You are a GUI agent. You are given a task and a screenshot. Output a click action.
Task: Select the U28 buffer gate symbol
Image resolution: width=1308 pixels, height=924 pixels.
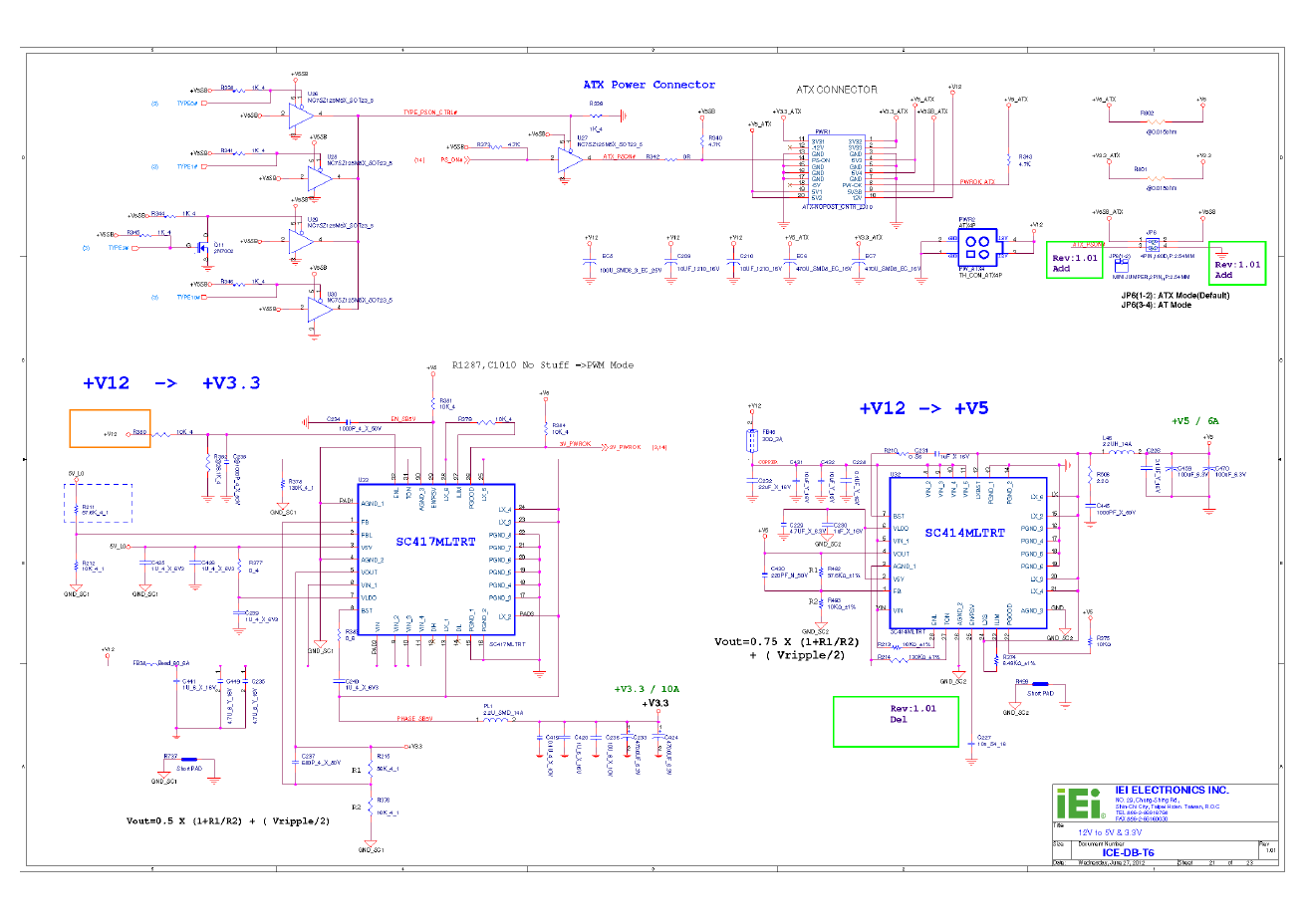click(x=321, y=178)
